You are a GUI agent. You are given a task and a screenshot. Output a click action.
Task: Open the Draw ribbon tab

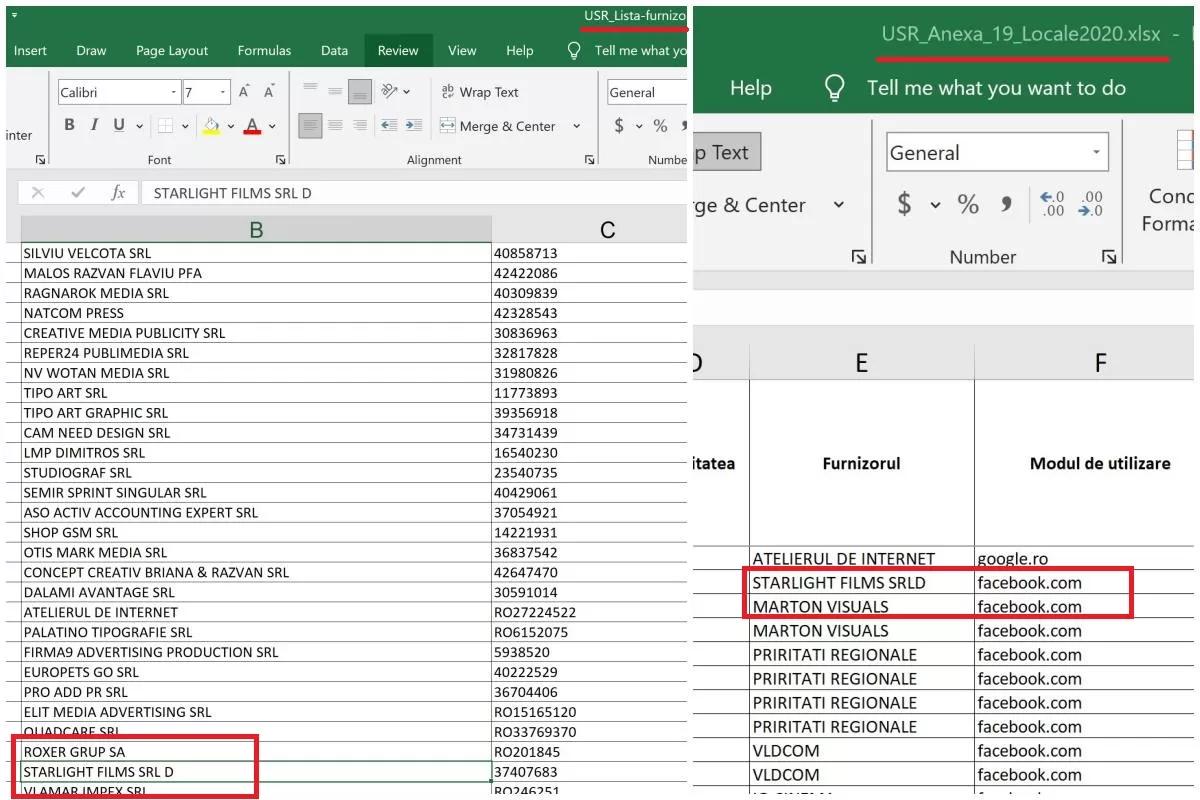(91, 51)
